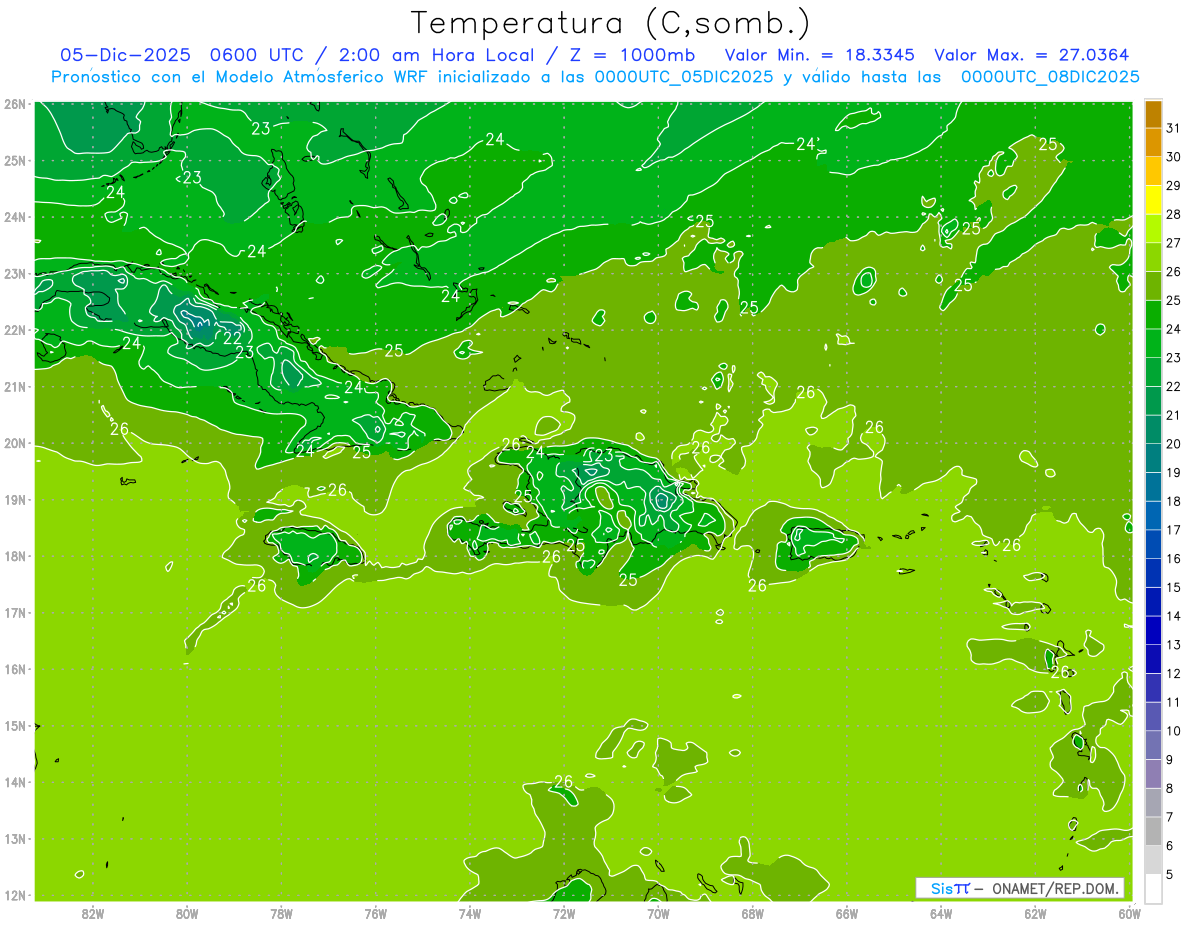
Task: Click the '74W' longitude axis label
Action: (470, 912)
